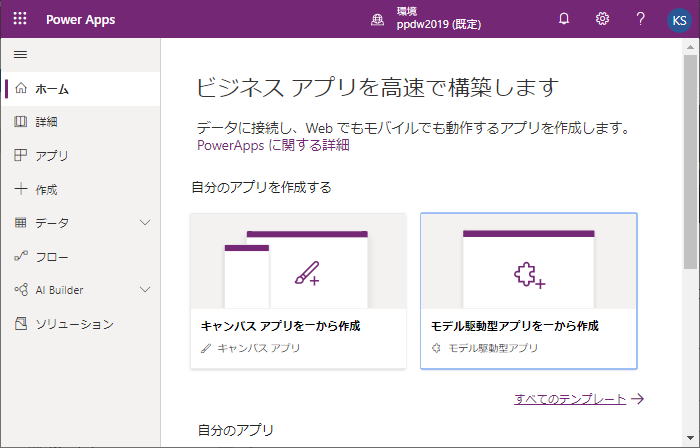The width and height of the screenshot is (700, 448).
Task: Select the ppdw2019 (既定) environment label
Action: [x=439, y=25]
